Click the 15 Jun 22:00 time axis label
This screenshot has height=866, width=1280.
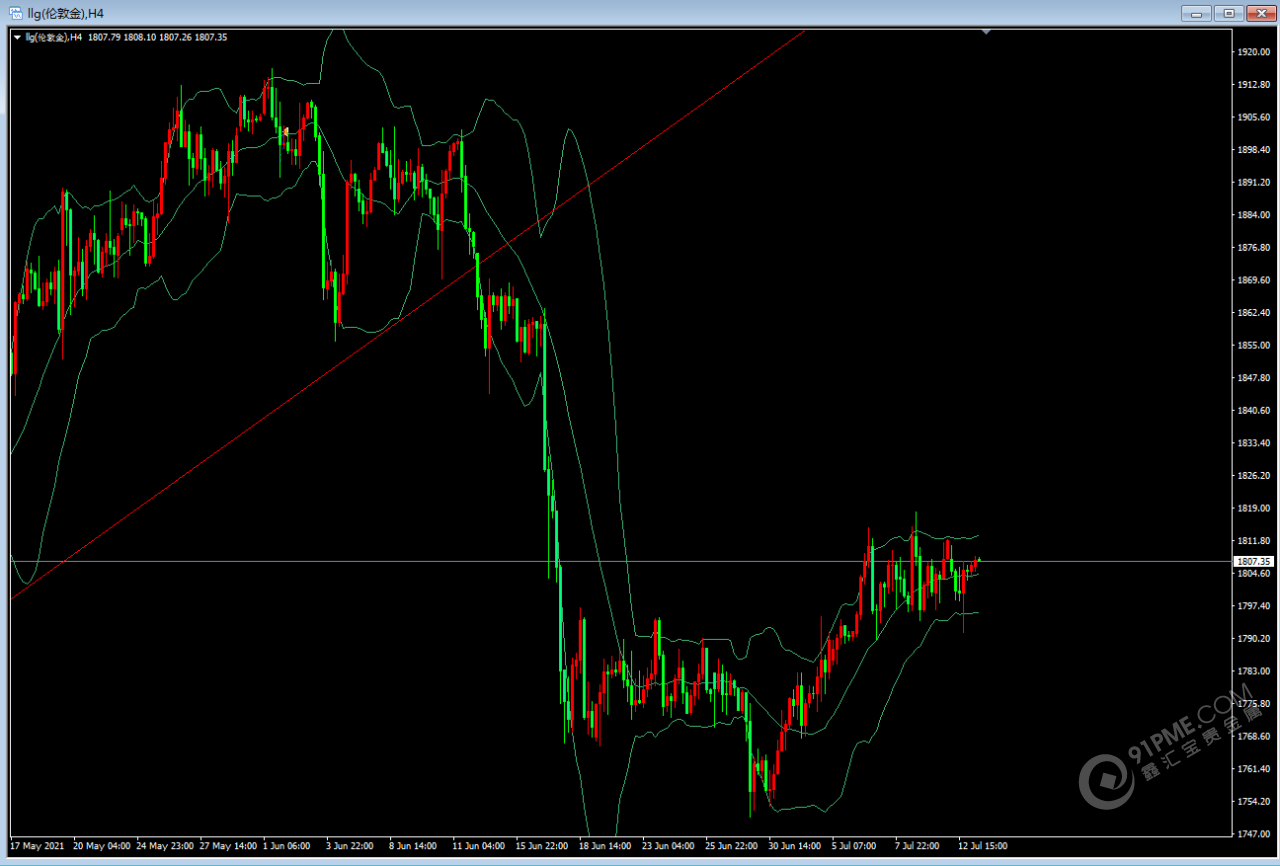pos(541,845)
